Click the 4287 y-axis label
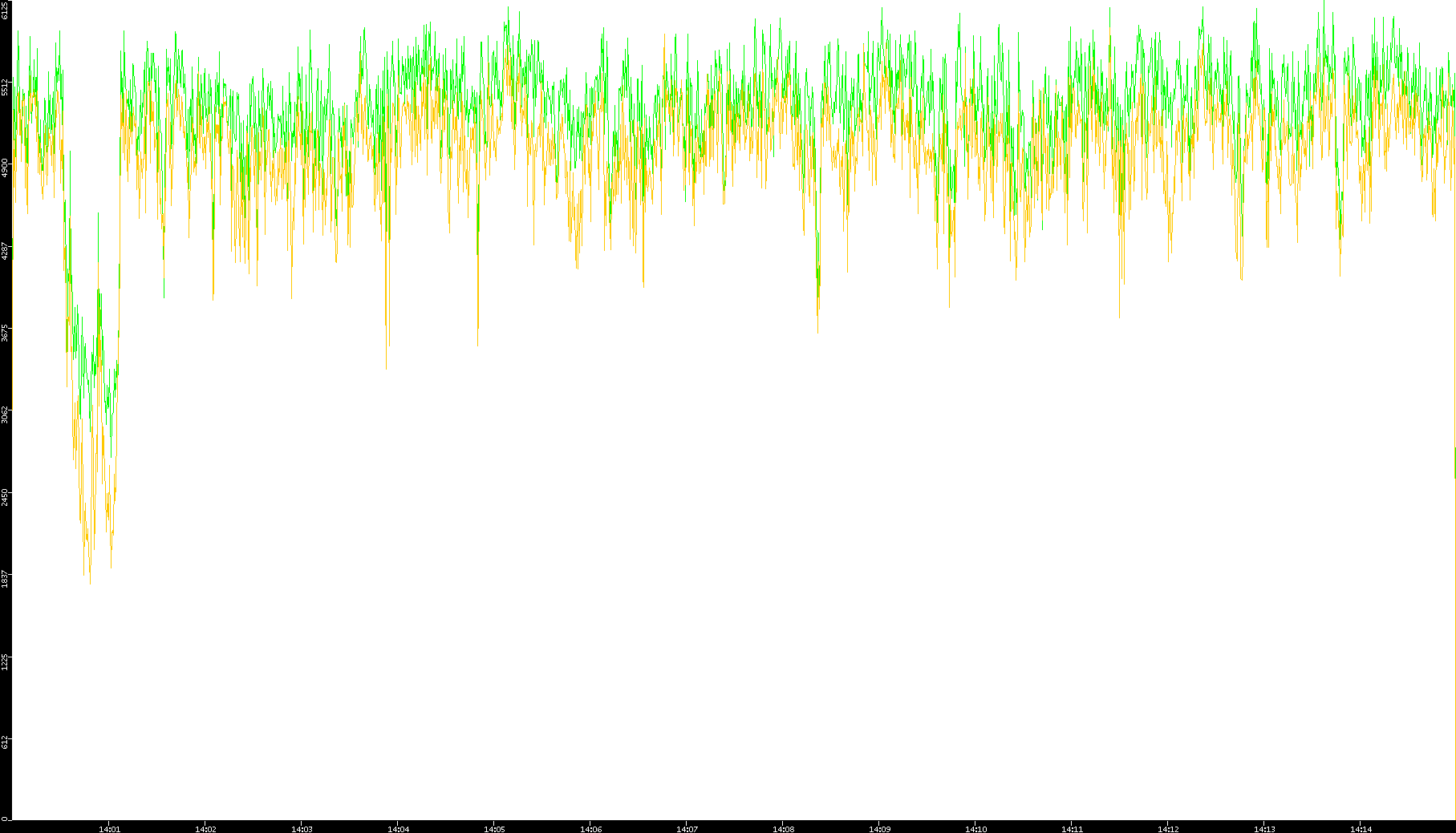The image size is (1456, 833). tap(6, 250)
